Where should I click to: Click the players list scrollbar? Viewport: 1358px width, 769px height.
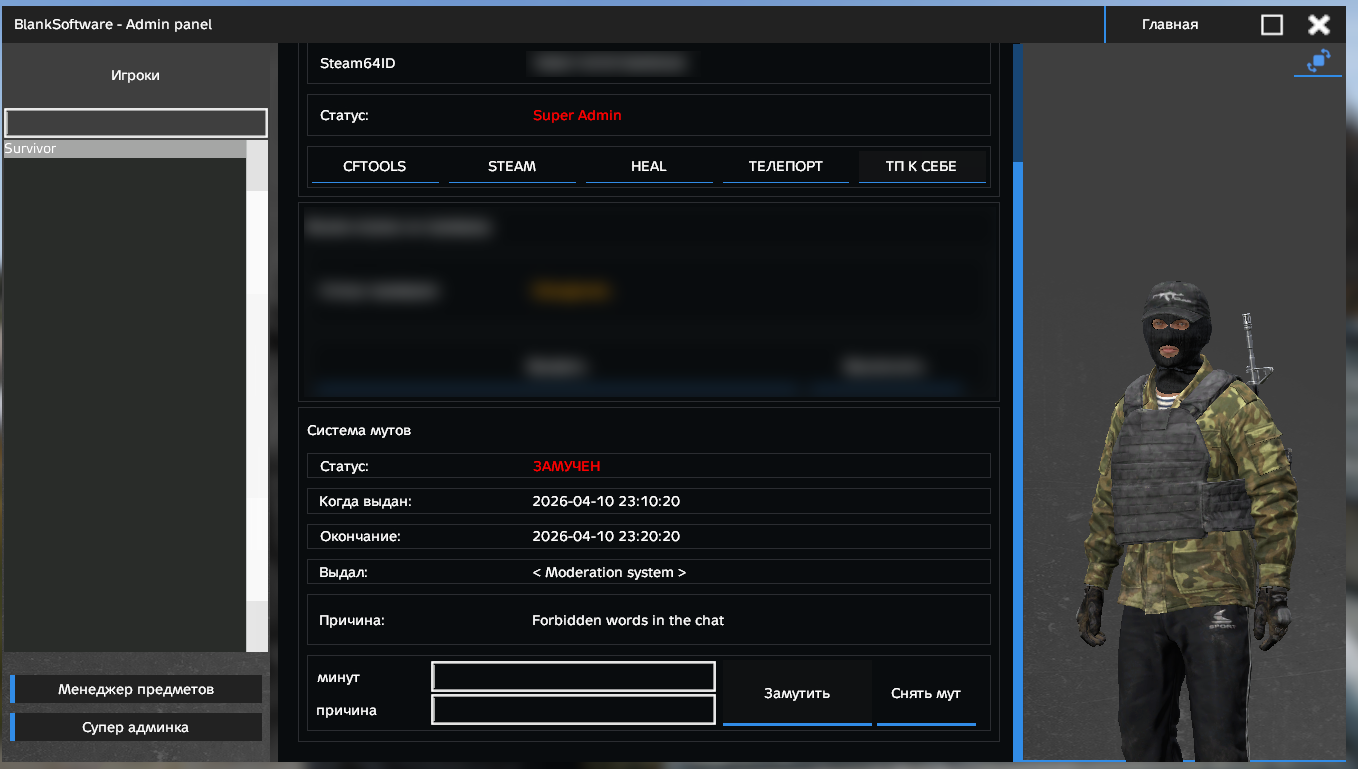point(257,396)
